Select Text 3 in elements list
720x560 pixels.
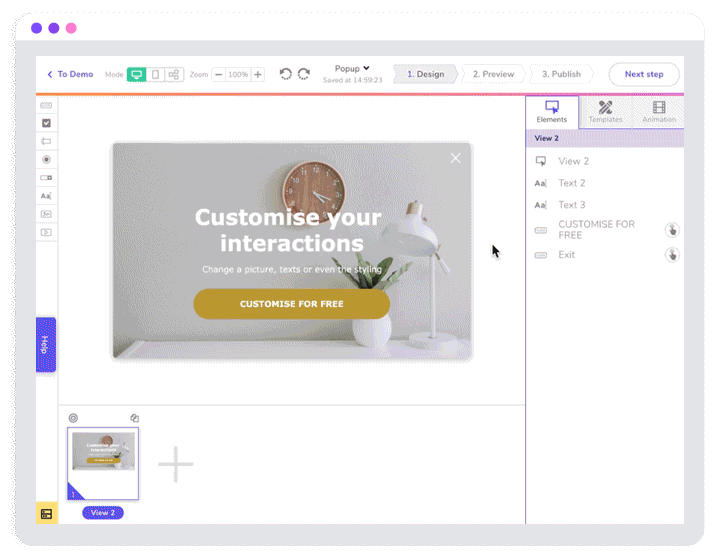coord(604,205)
